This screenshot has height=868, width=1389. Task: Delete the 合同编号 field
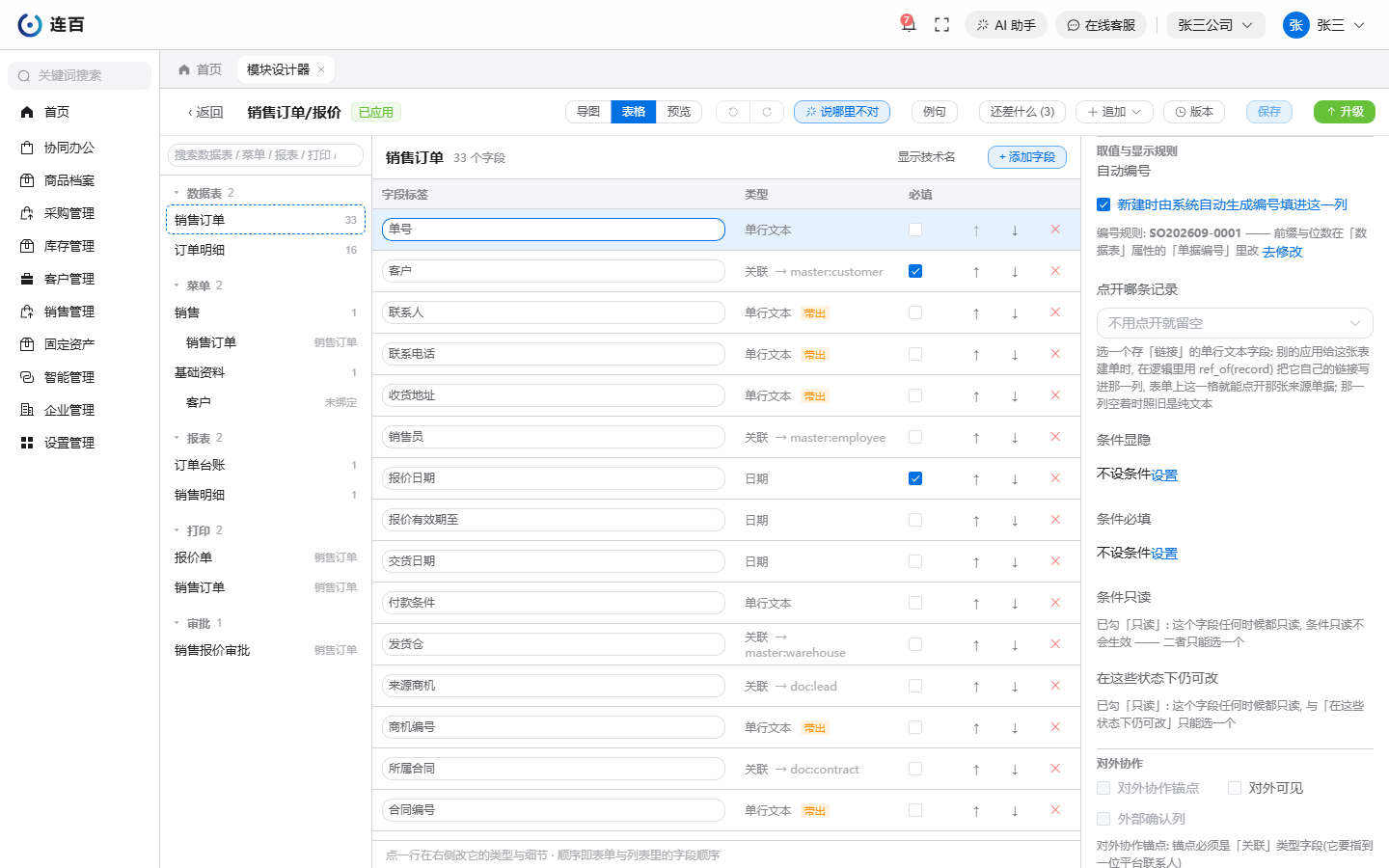pyautogui.click(x=1055, y=810)
